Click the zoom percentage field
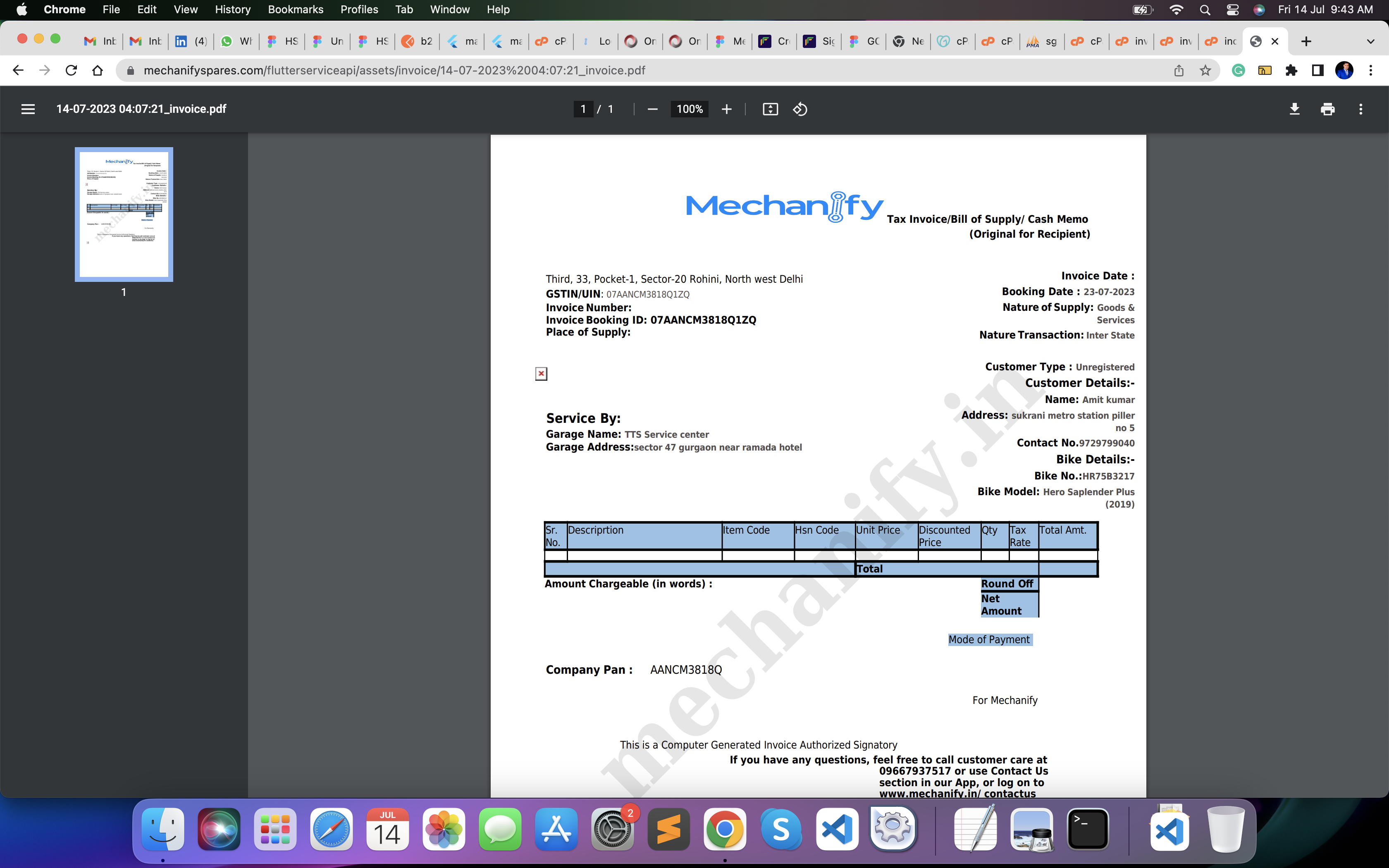Image resolution: width=1389 pixels, height=868 pixels. click(690, 109)
